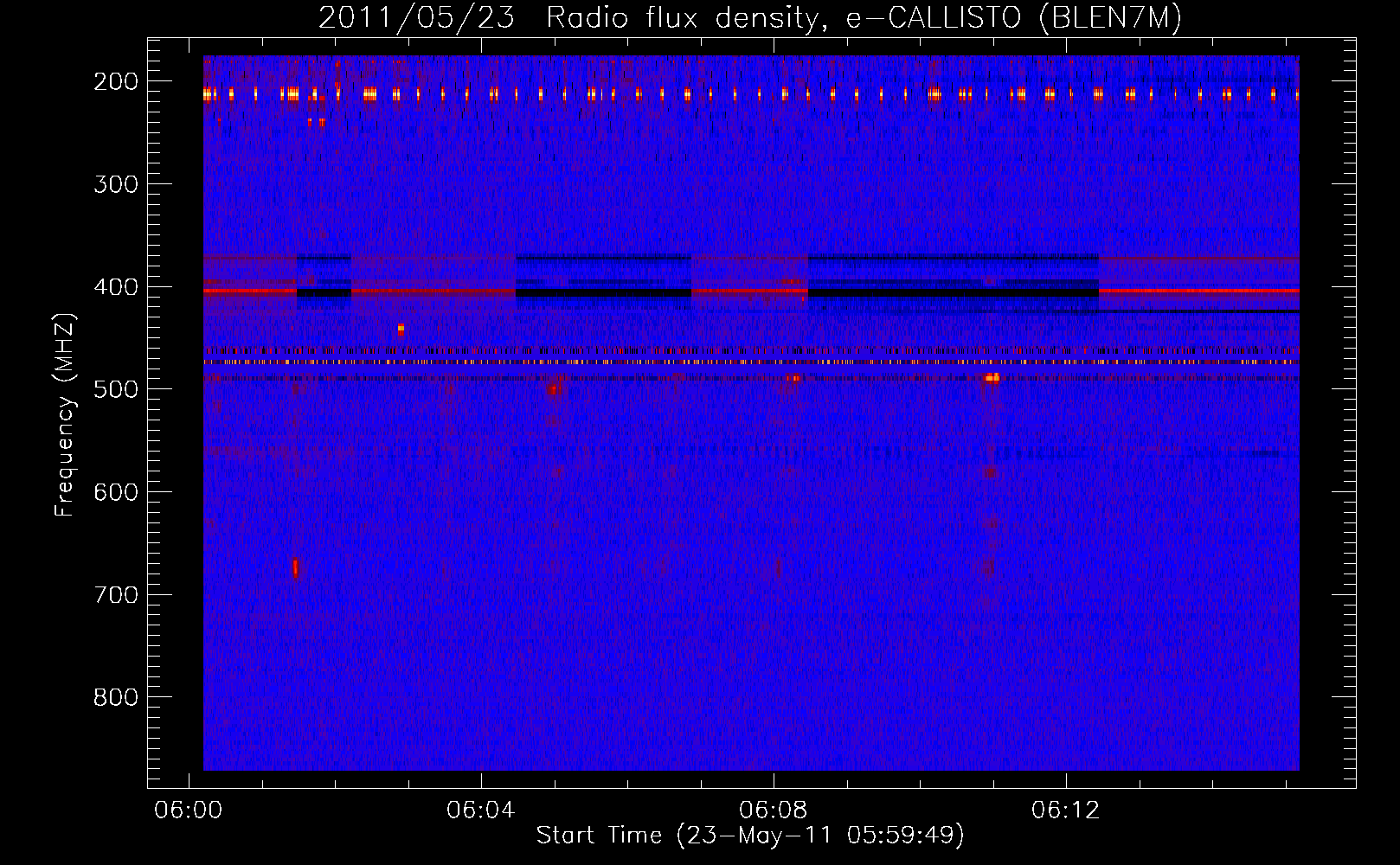Select the 800 frequency tick label

pos(116,697)
